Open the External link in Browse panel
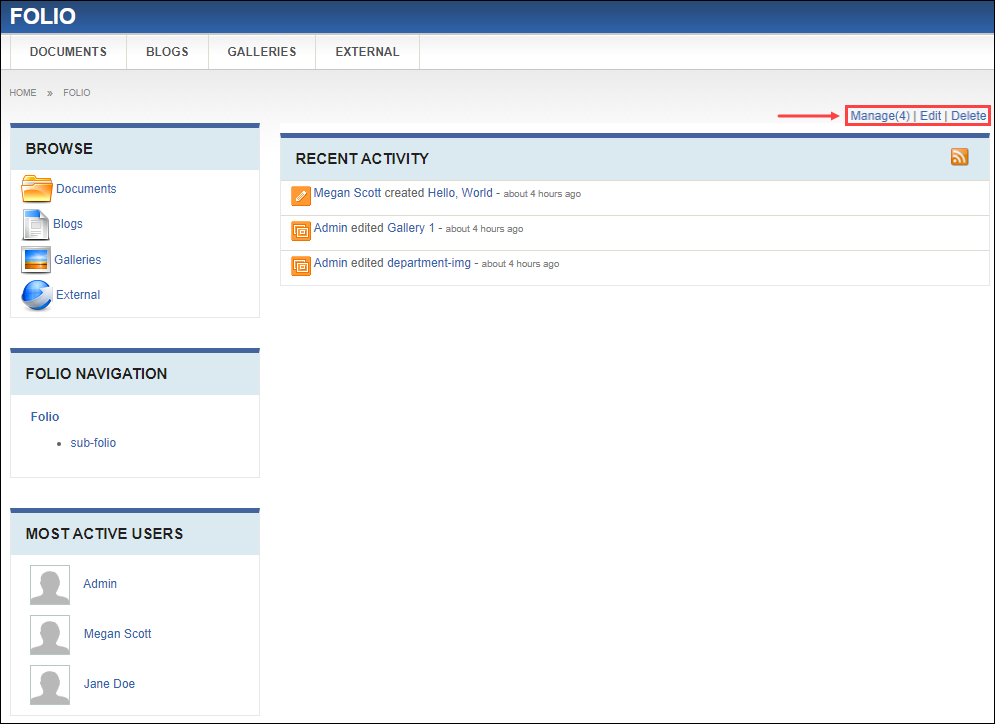The height and width of the screenshot is (724, 995). click(x=78, y=294)
